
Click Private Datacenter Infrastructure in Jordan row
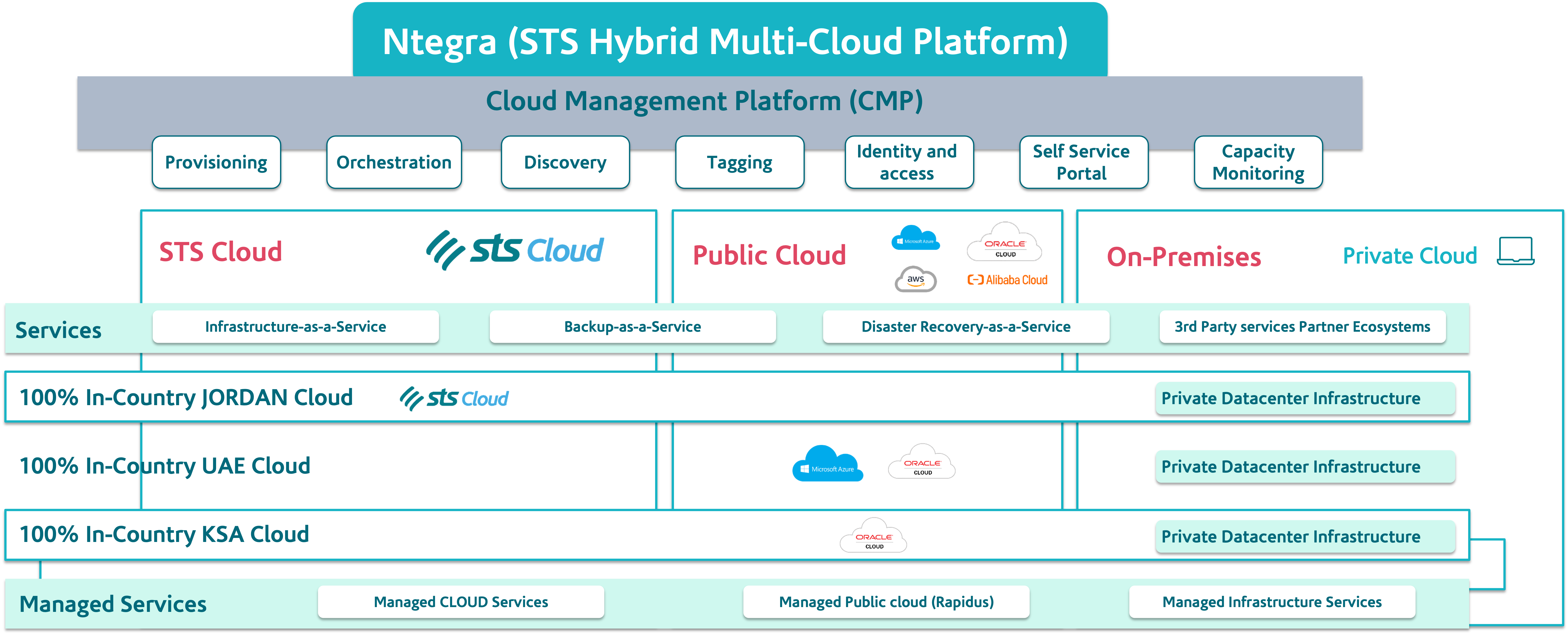click(1306, 398)
